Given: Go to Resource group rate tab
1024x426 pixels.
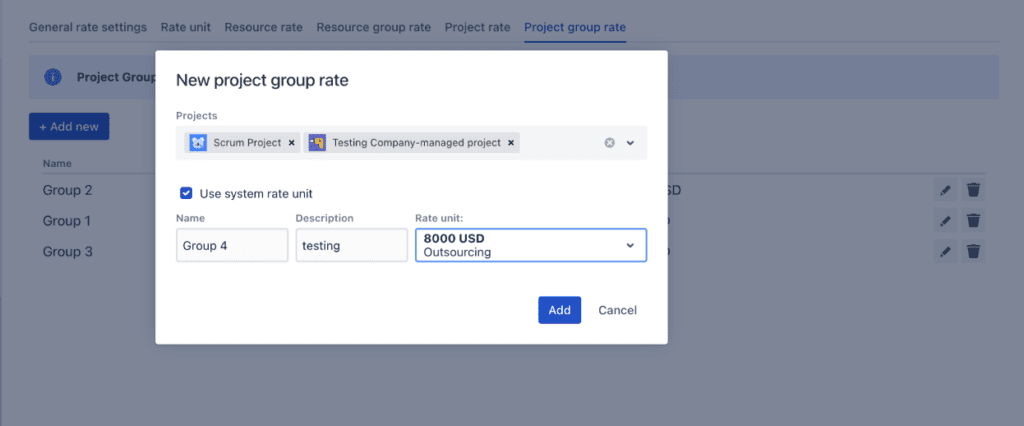Looking at the screenshot, I should point(374,27).
